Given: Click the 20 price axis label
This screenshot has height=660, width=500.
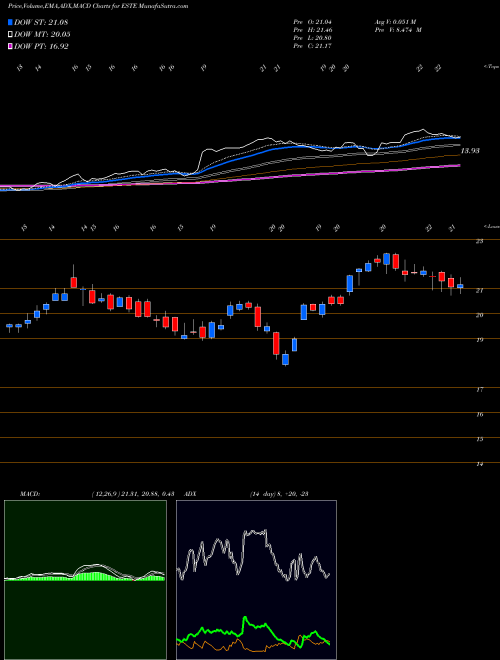Looking at the screenshot, I should point(480,315).
